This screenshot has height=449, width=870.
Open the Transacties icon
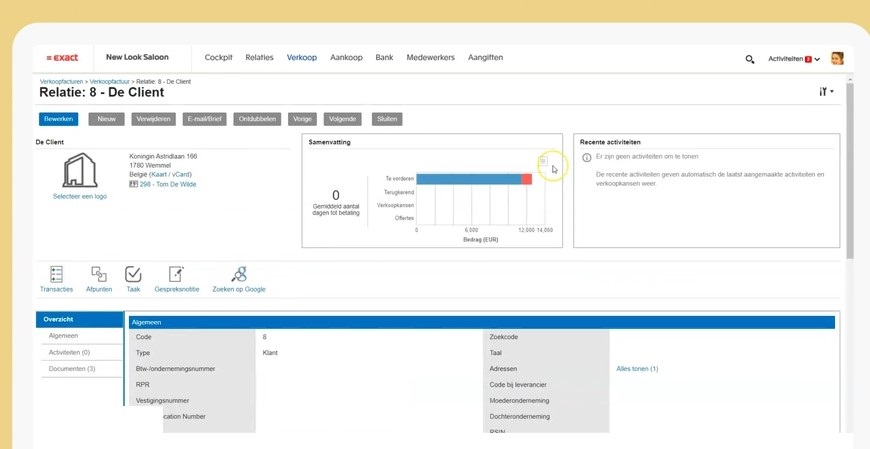coord(56,274)
